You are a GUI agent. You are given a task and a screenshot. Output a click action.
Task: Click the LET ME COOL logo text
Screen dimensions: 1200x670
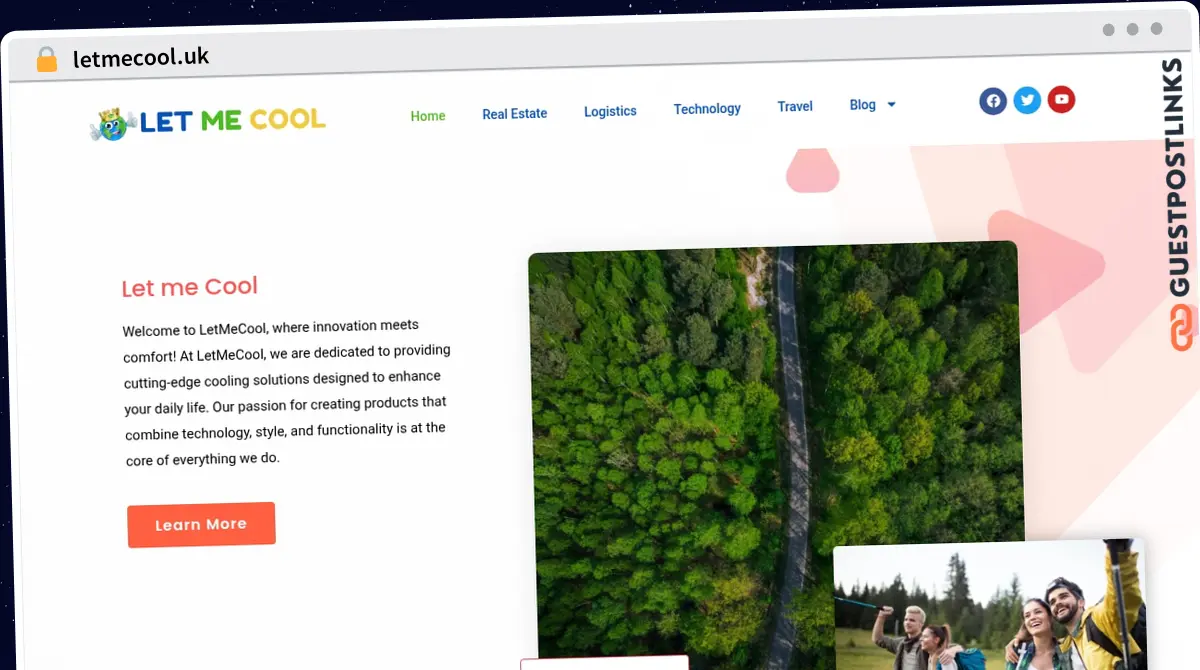click(x=232, y=121)
